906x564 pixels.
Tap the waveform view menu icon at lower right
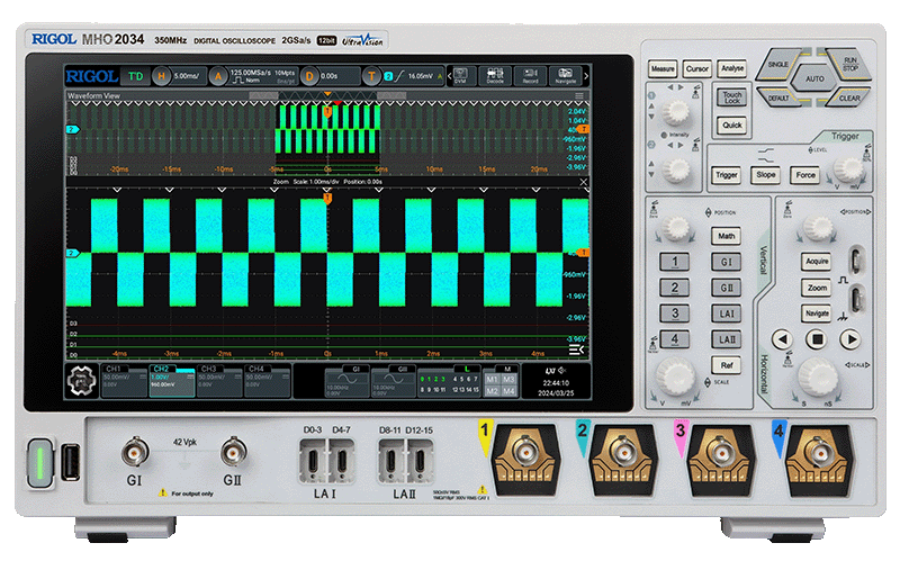(x=576, y=350)
